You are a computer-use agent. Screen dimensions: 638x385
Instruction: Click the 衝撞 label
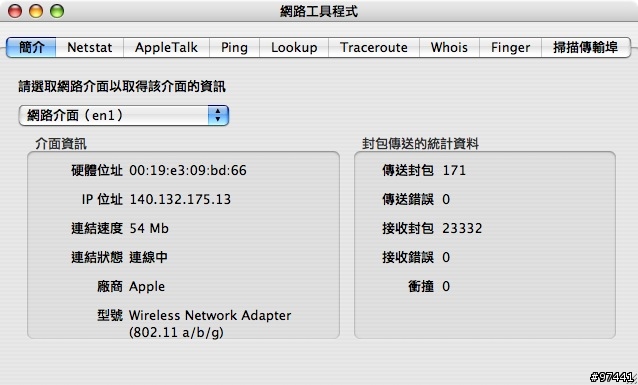[x=421, y=287]
